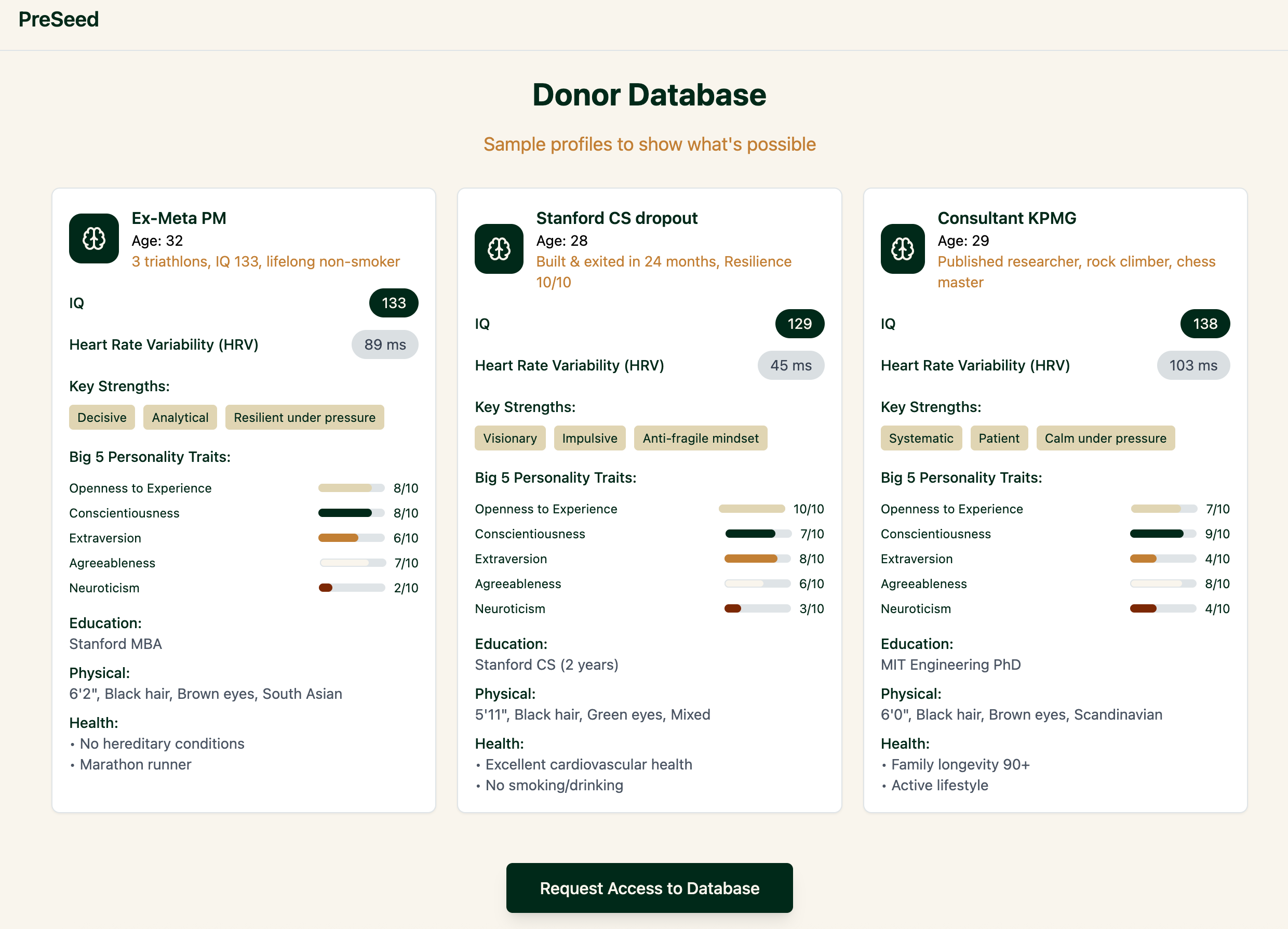
Task: Select the Calm under pressure tag
Action: pyautogui.click(x=1105, y=438)
